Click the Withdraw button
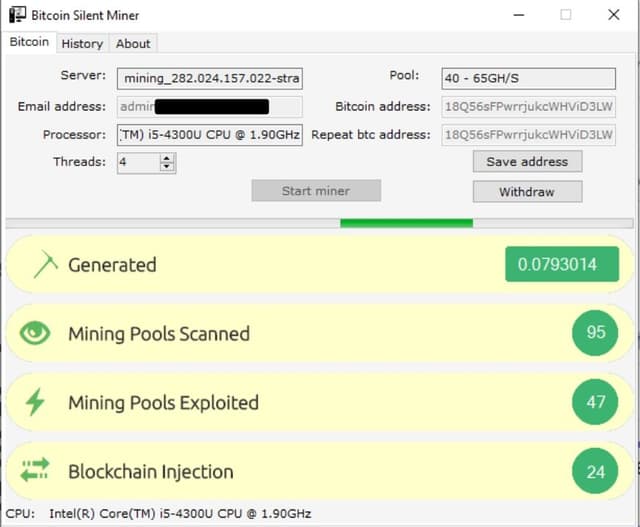640x527 pixels. point(527,192)
